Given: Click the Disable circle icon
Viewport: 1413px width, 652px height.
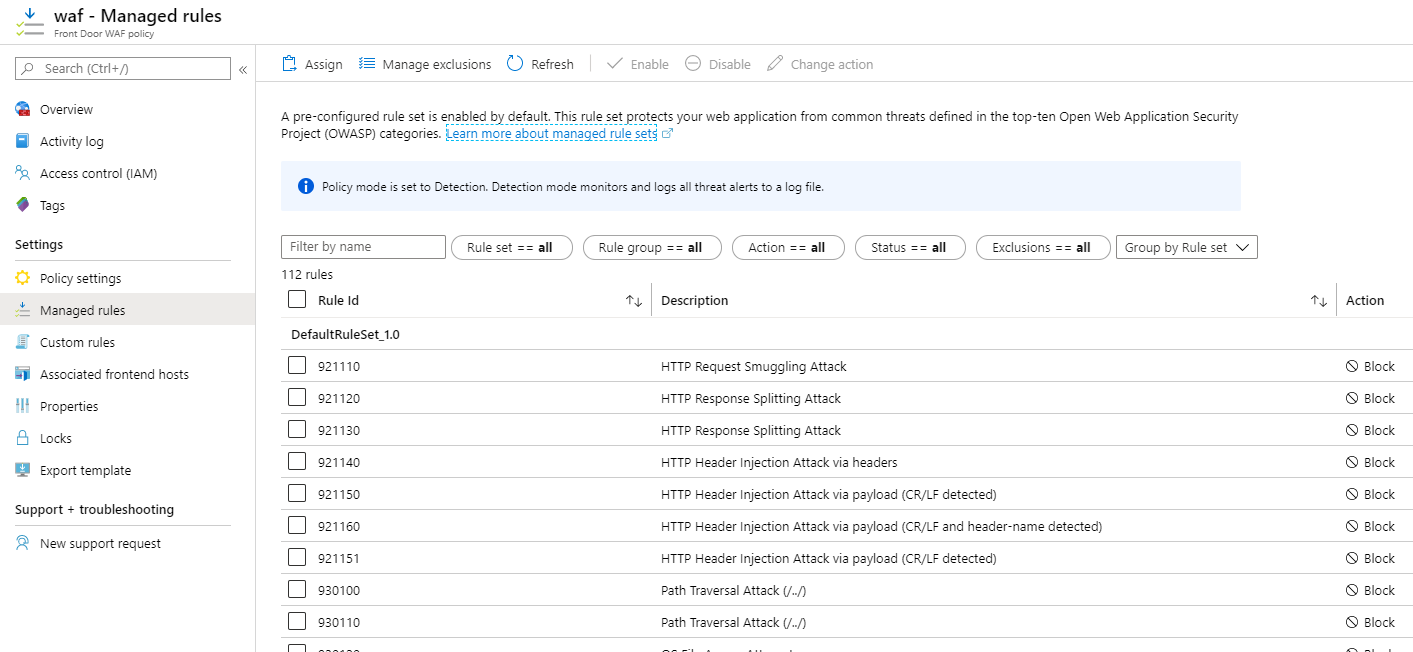Looking at the screenshot, I should 693,64.
